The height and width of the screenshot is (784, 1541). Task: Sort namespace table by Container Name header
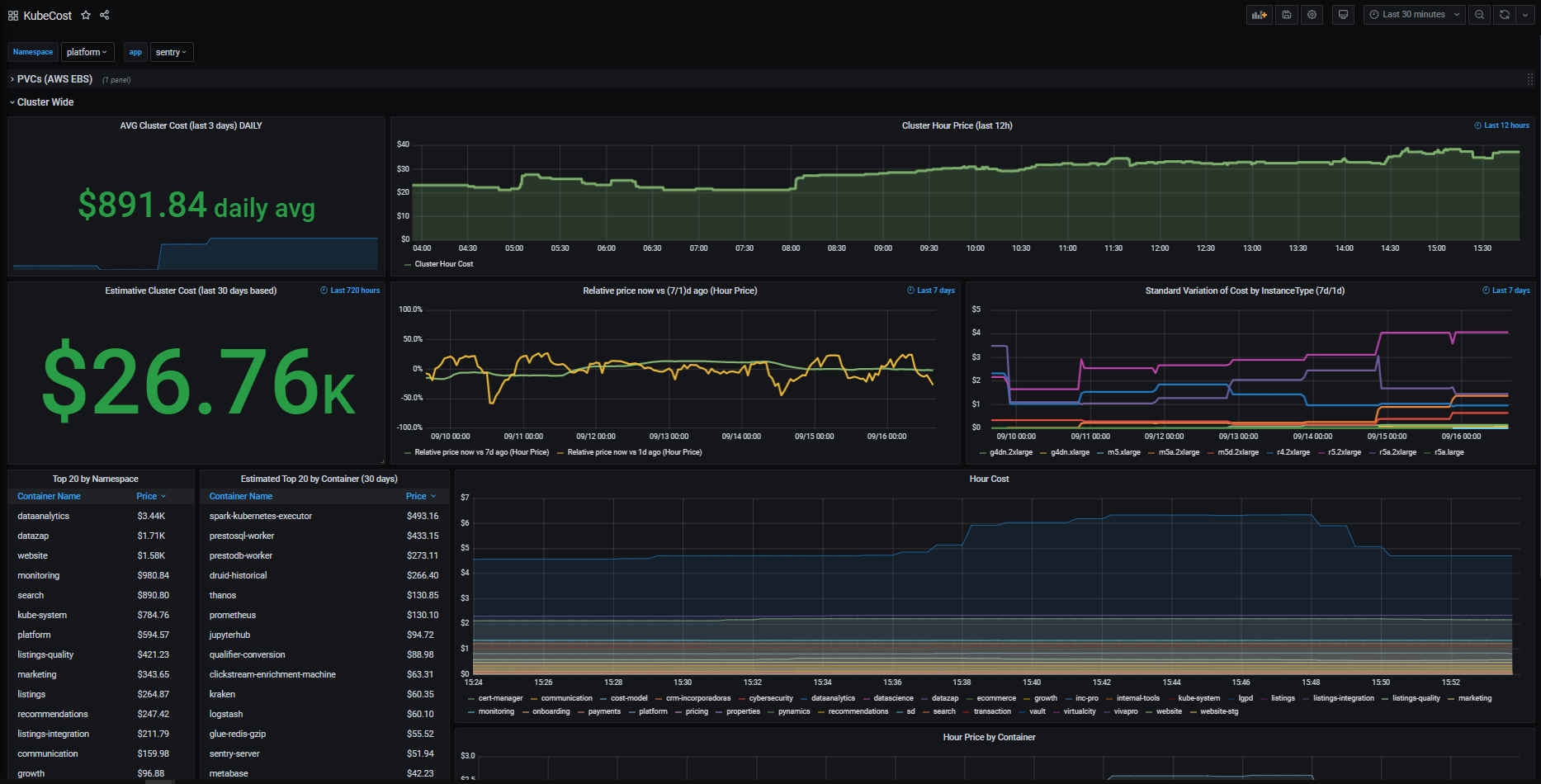[49, 496]
